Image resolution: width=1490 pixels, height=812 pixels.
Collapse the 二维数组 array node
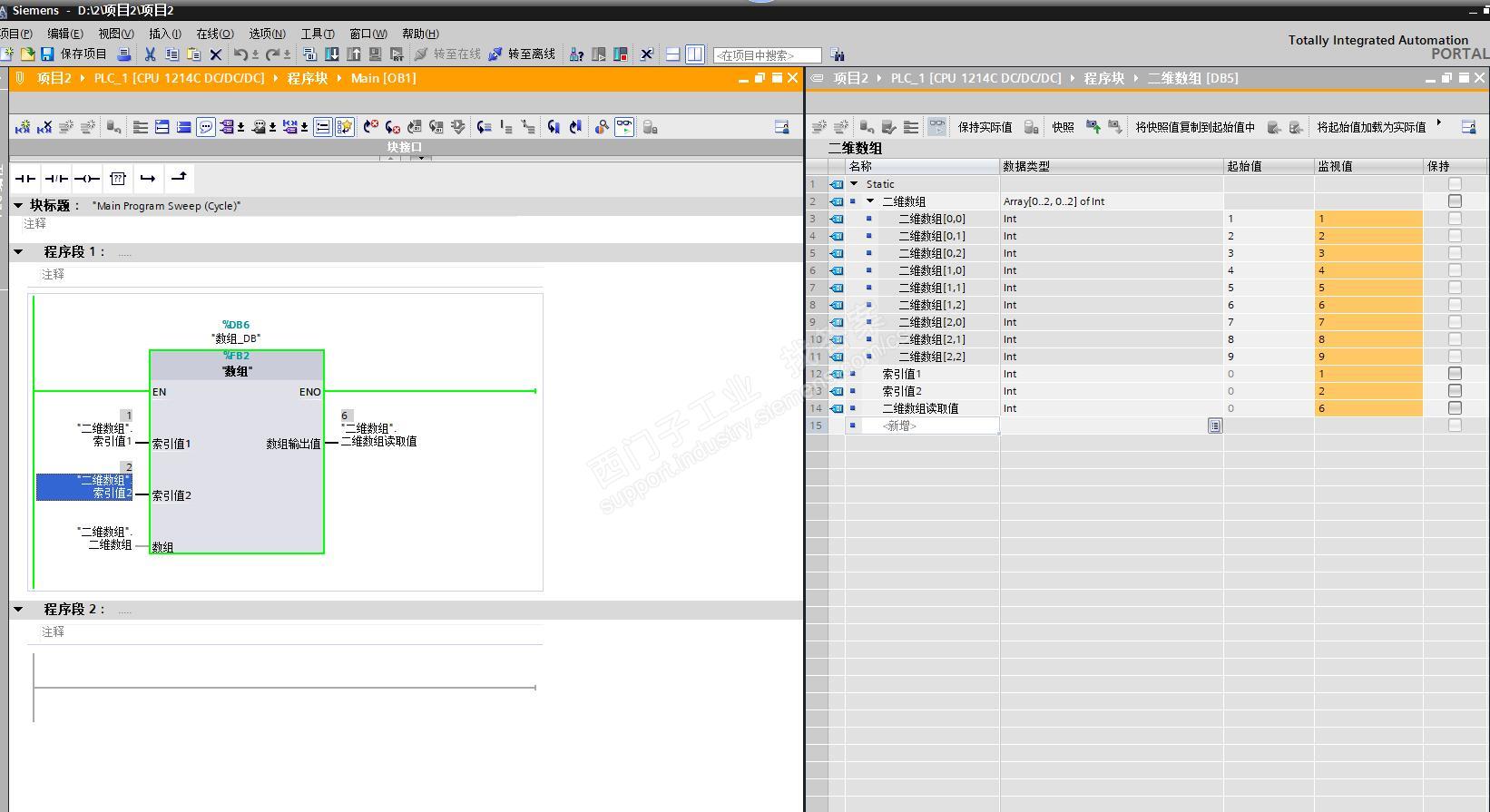point(870,201)
